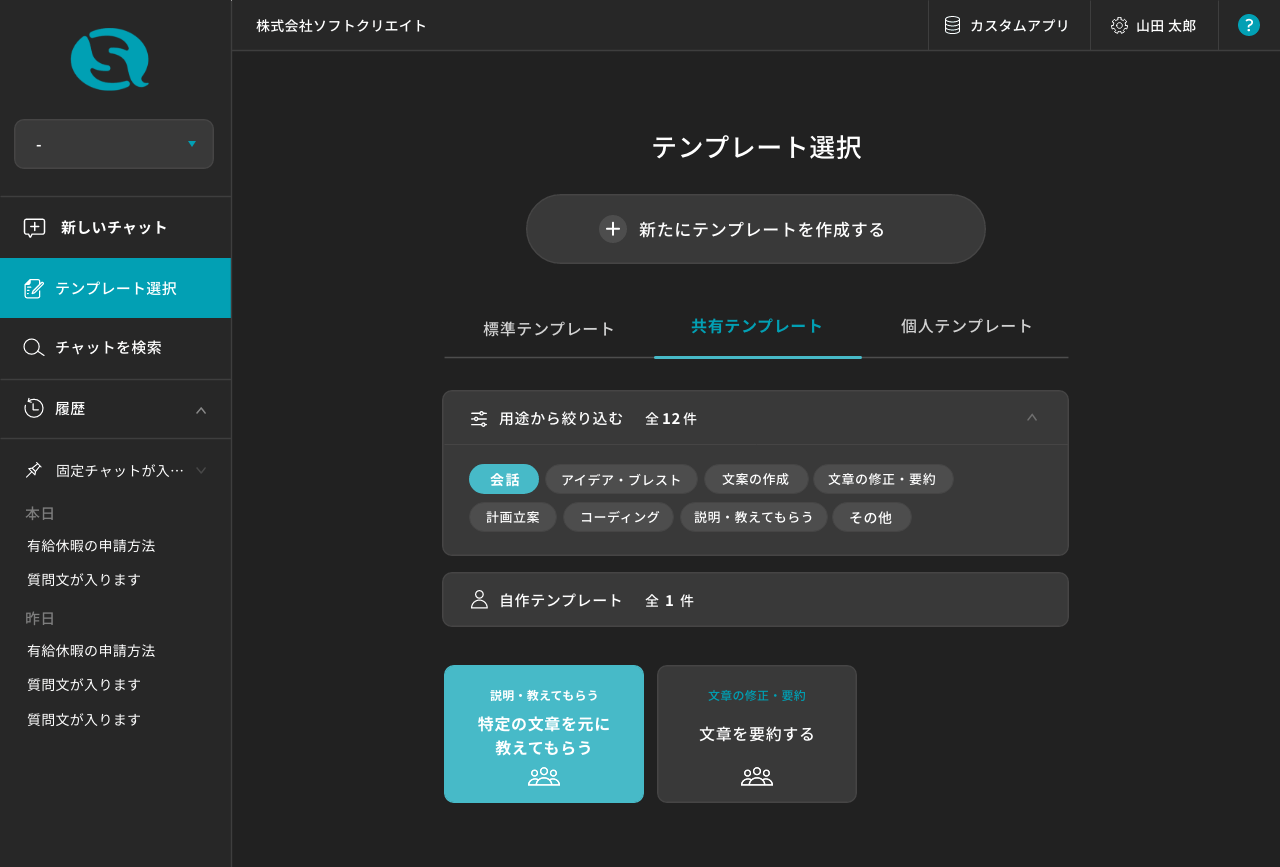The height and width of the screenshot is (867, 1280).
Task: Toggle the 会話 filter chip
Action: point(504,479)
